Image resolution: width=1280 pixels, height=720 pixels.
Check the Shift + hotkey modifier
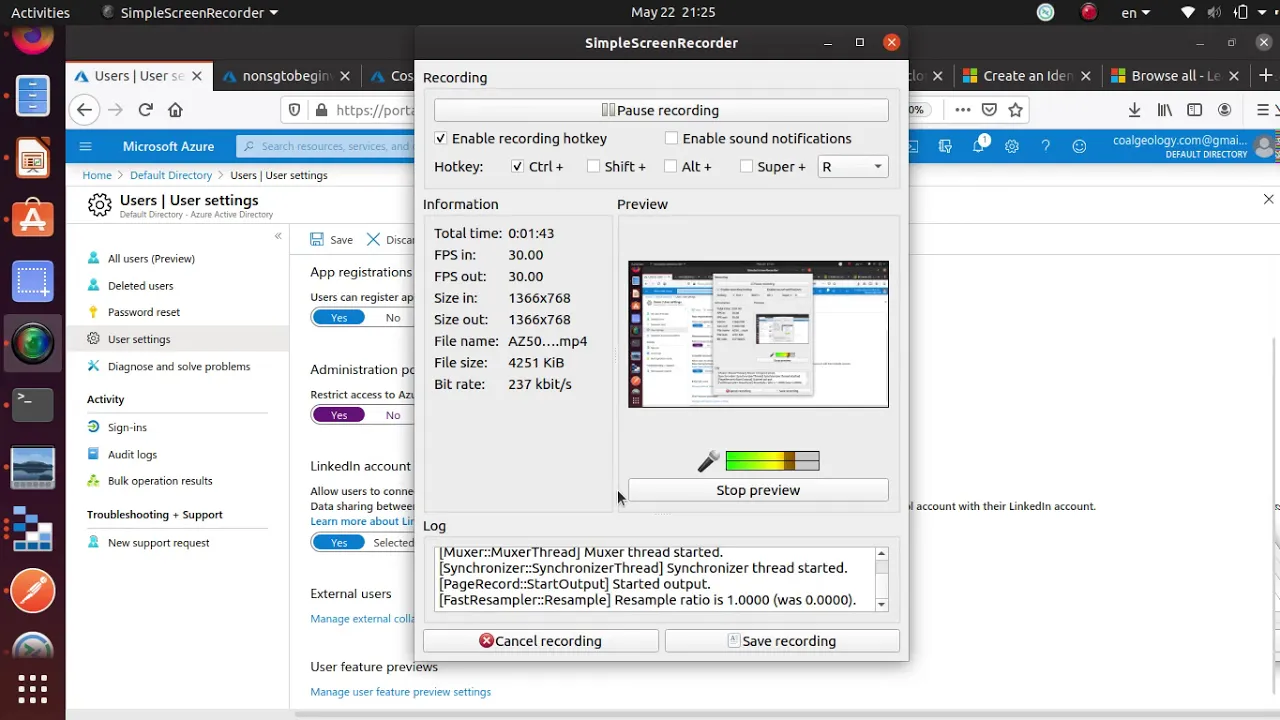594,166
